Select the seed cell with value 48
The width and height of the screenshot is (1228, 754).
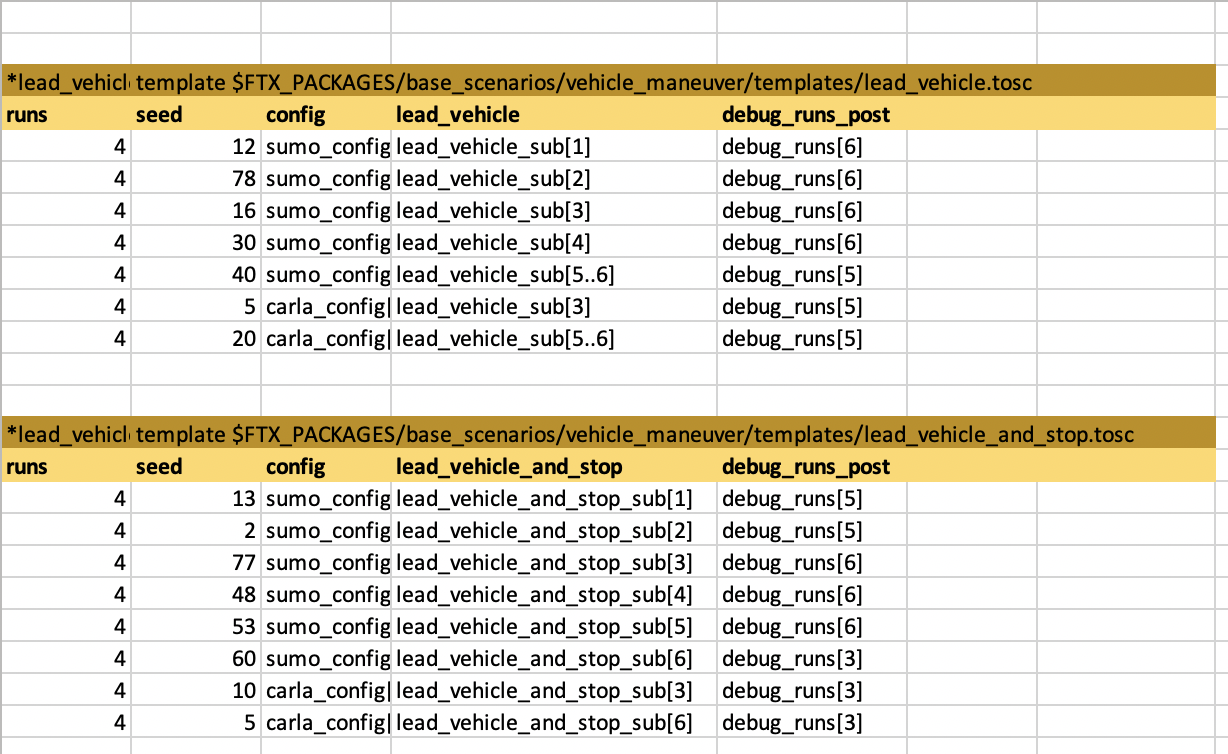(196, 595)
